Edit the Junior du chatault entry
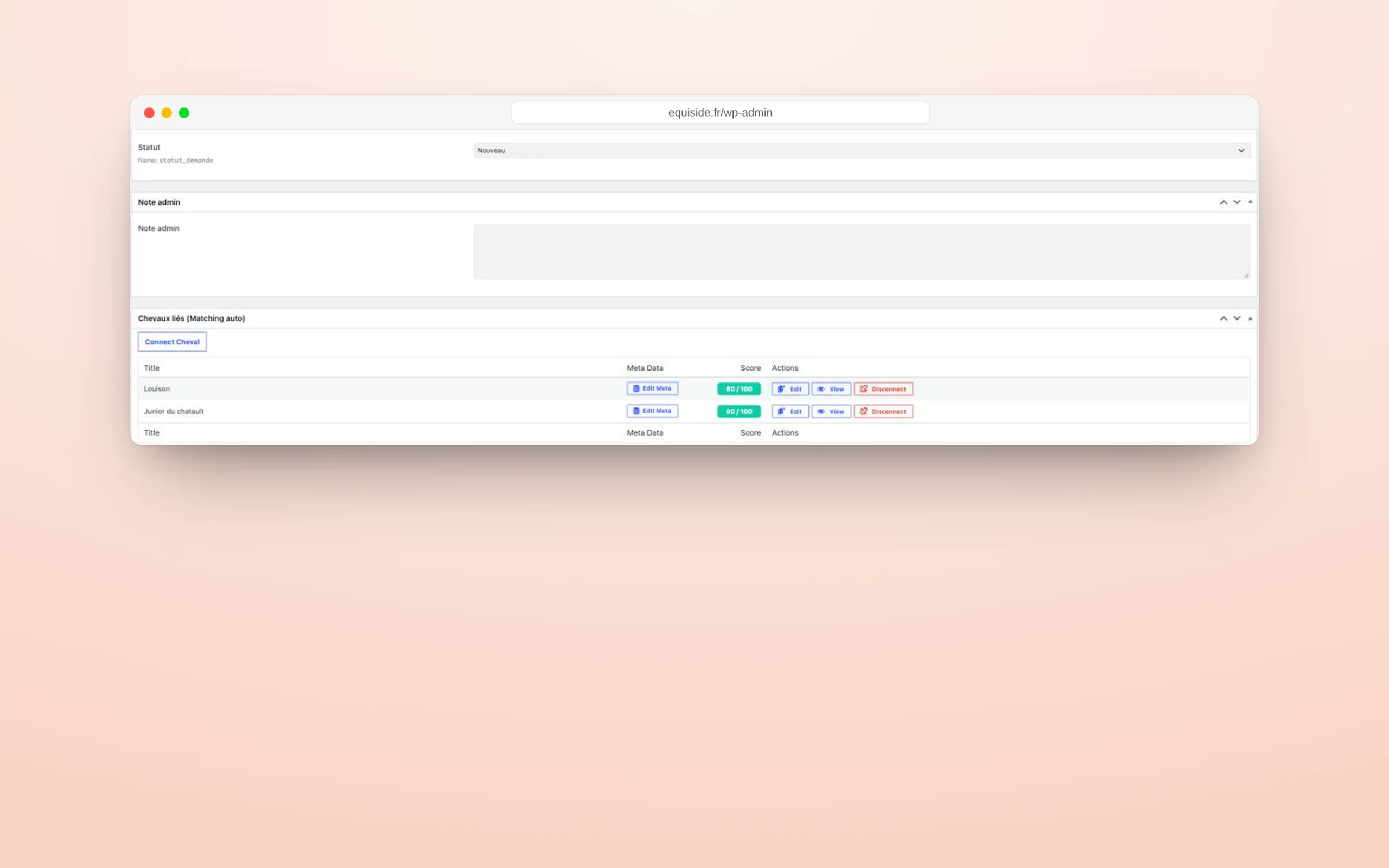This screenshot has width=1389, height=868. point(790,412)
